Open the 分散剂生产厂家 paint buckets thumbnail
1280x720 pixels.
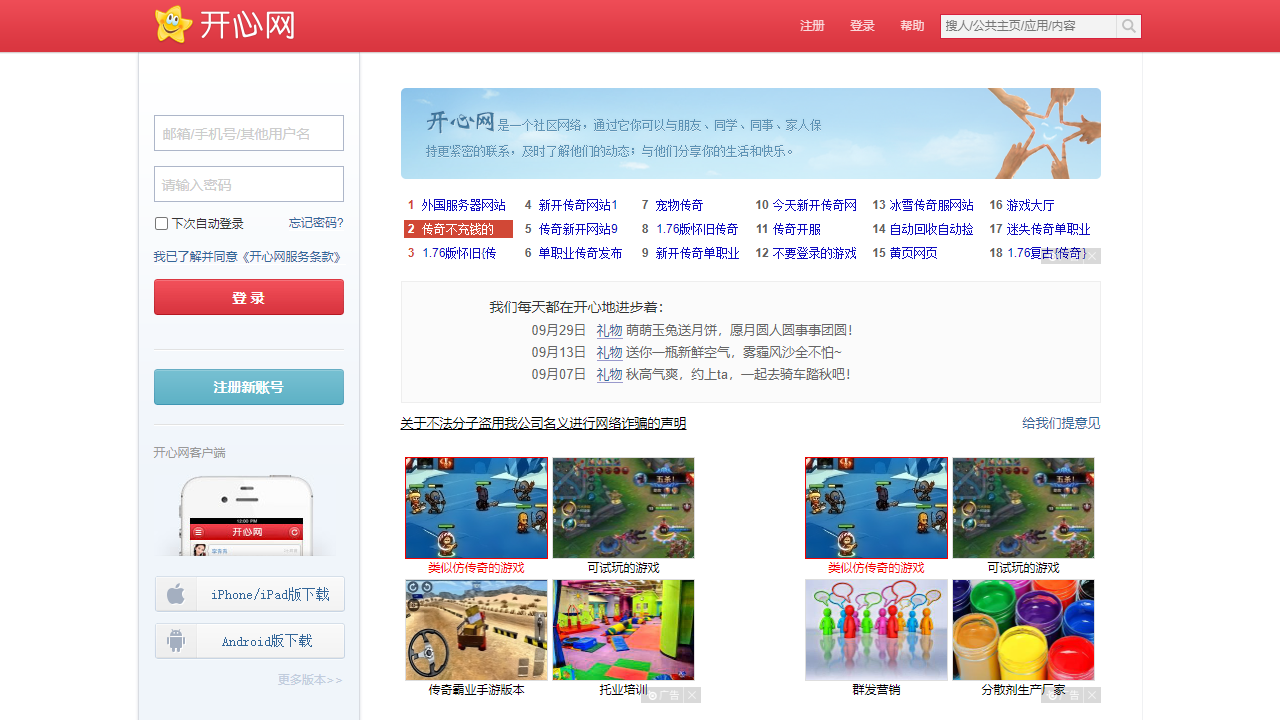[x=1023, y=630]
